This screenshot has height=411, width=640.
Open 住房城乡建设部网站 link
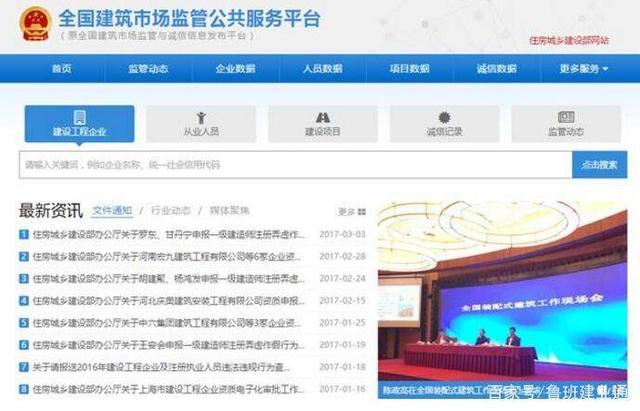pos(569,40)
